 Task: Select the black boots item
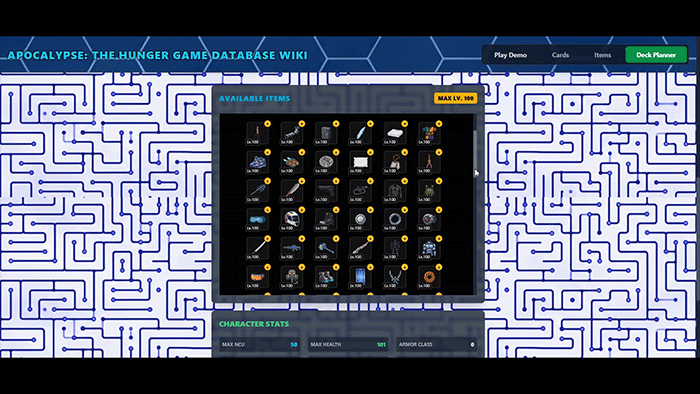point(326,220)
